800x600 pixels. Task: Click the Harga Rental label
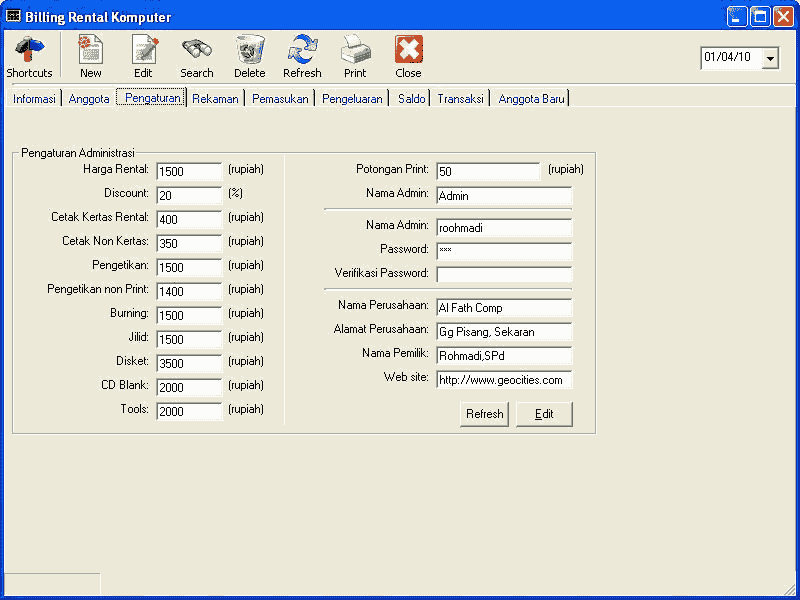click(116, 169)
